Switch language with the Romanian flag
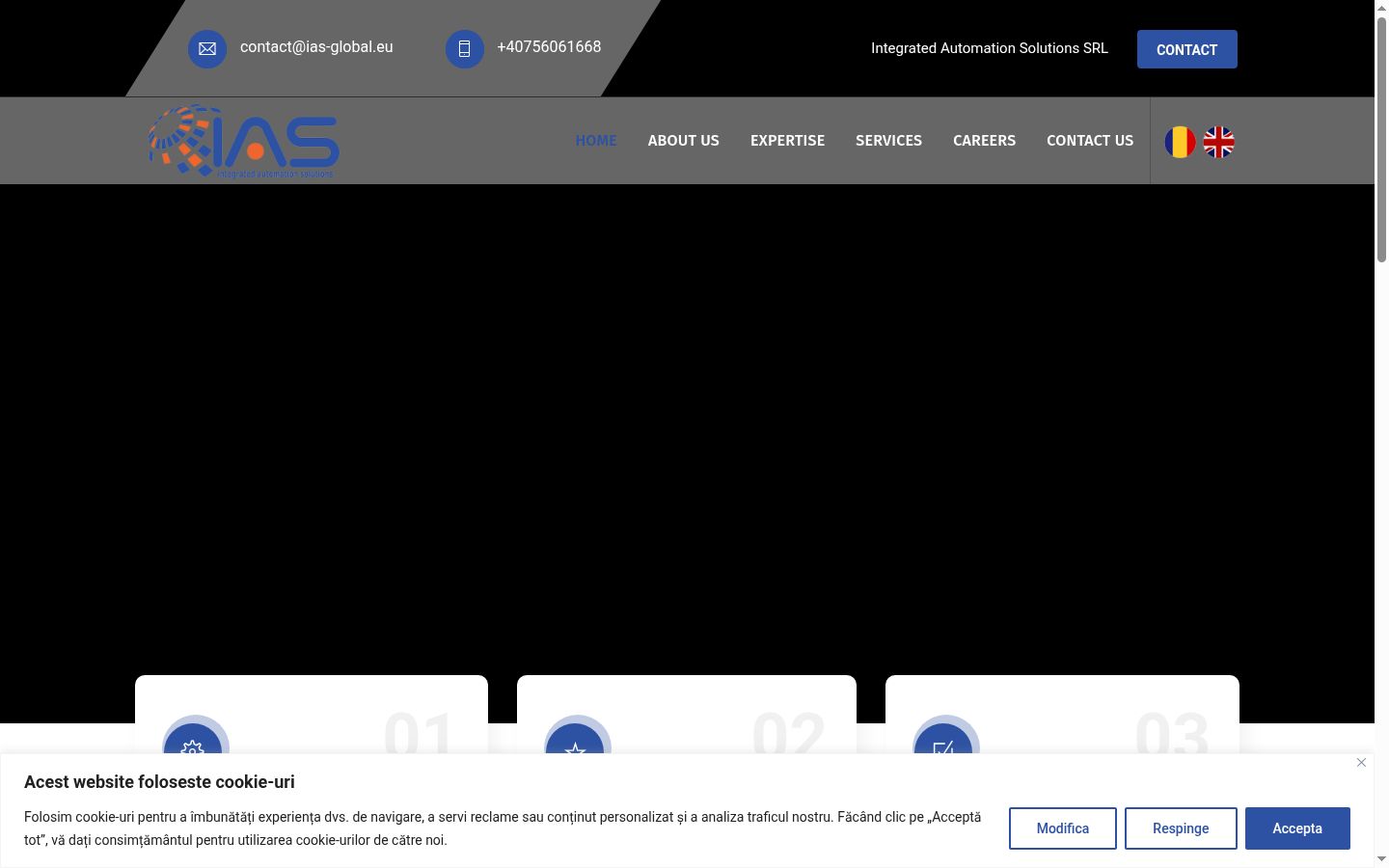 pyautogui.click(x=1180, y=142)
